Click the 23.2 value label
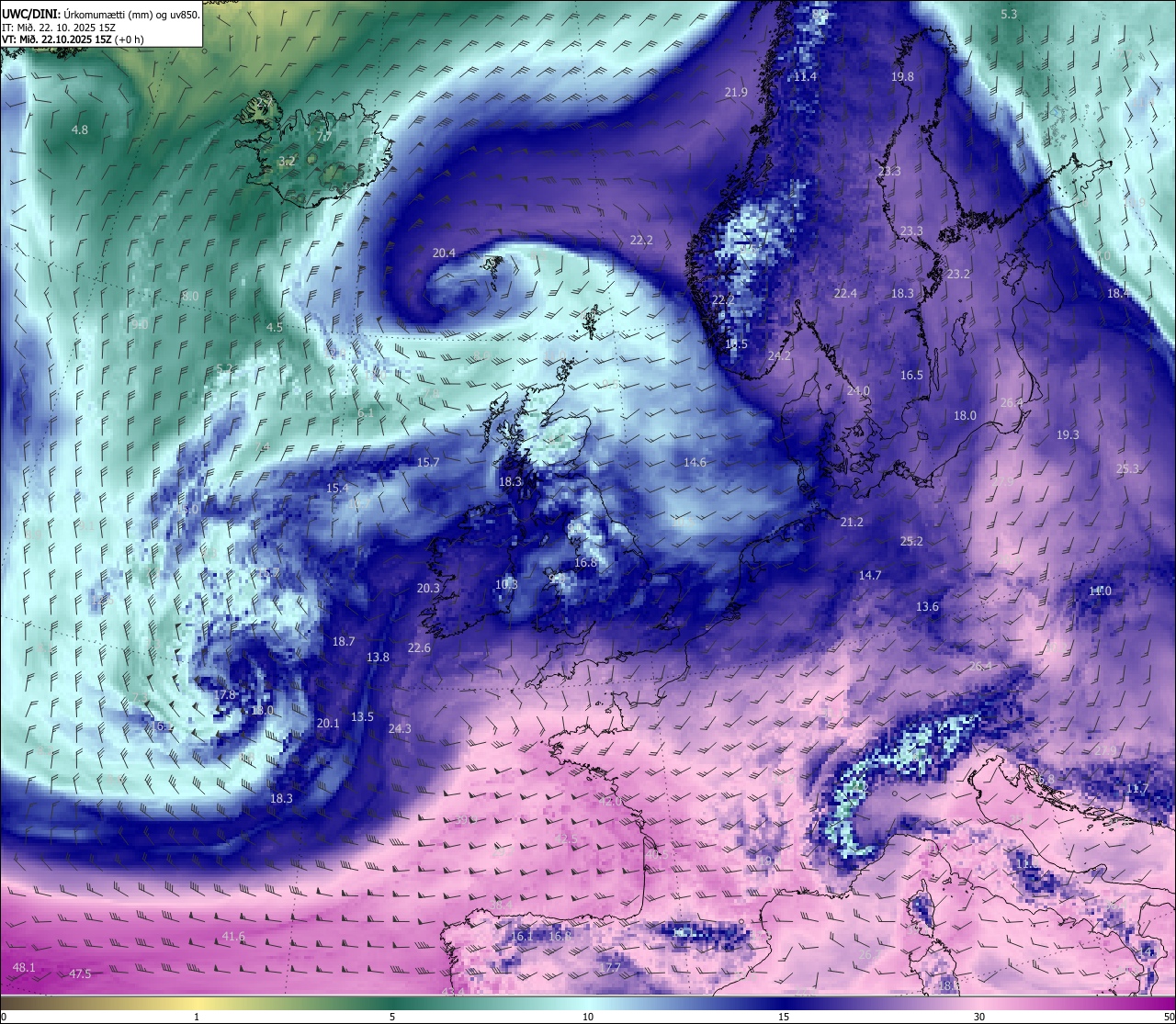This screenshot has width=1176, height=1024. [958, 275]
